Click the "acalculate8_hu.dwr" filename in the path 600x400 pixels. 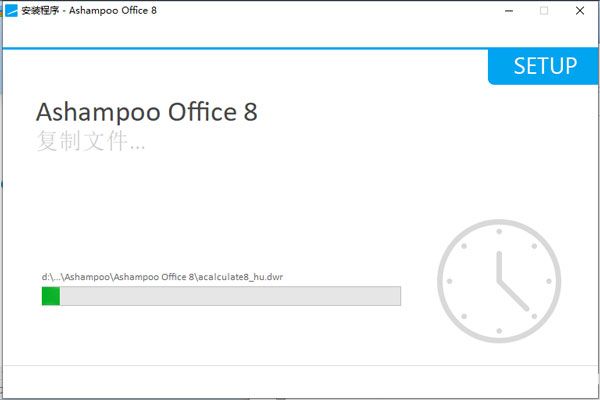pyautogui.click(x=241, y=276)
